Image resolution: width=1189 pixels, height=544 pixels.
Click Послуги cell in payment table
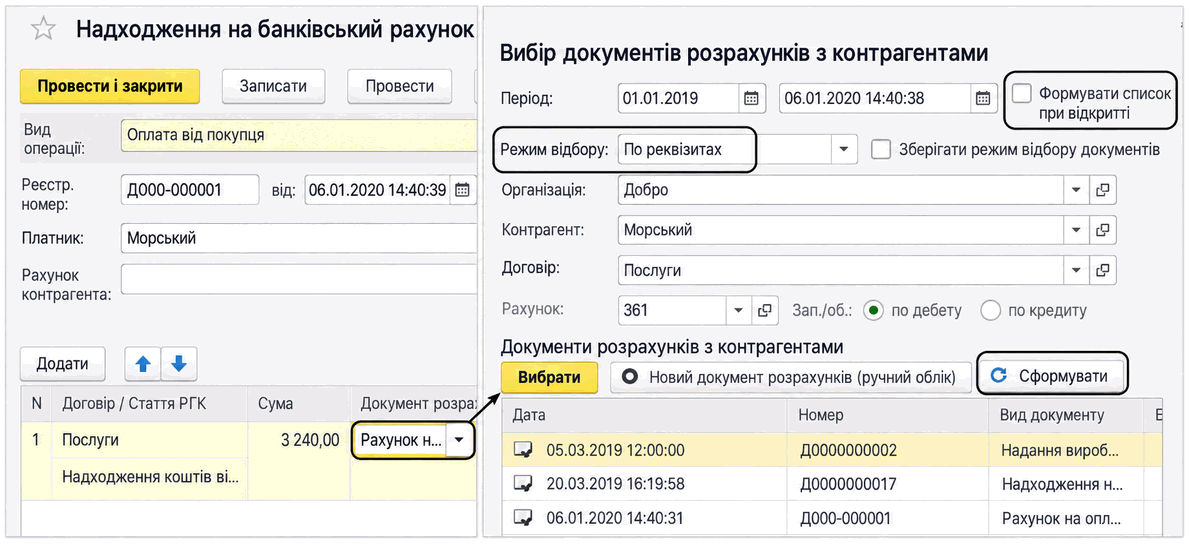[x=150, y=441]
